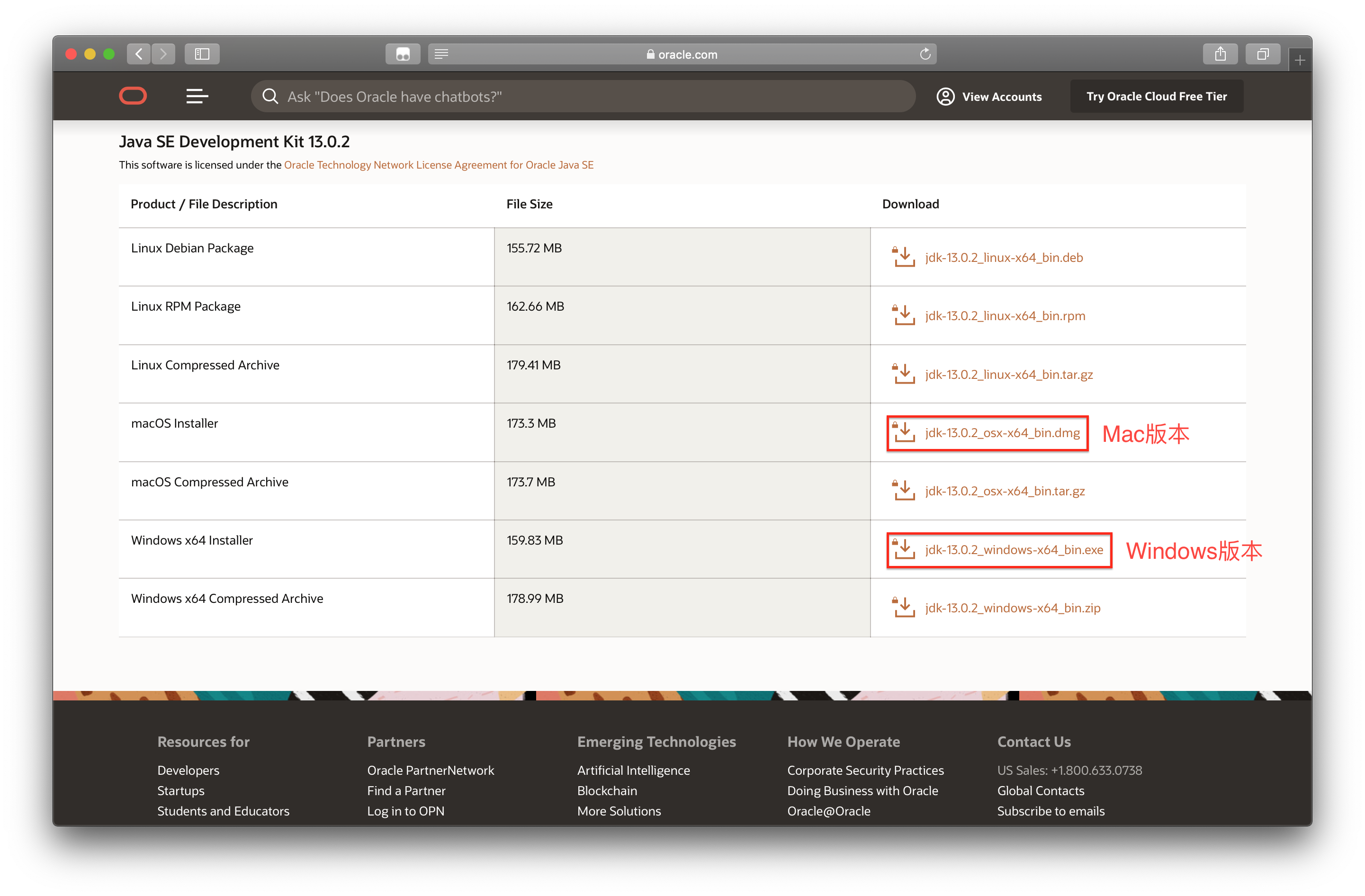
Task: Open the Oracle Technology Network License Agreement link
Action: point(439,165)
